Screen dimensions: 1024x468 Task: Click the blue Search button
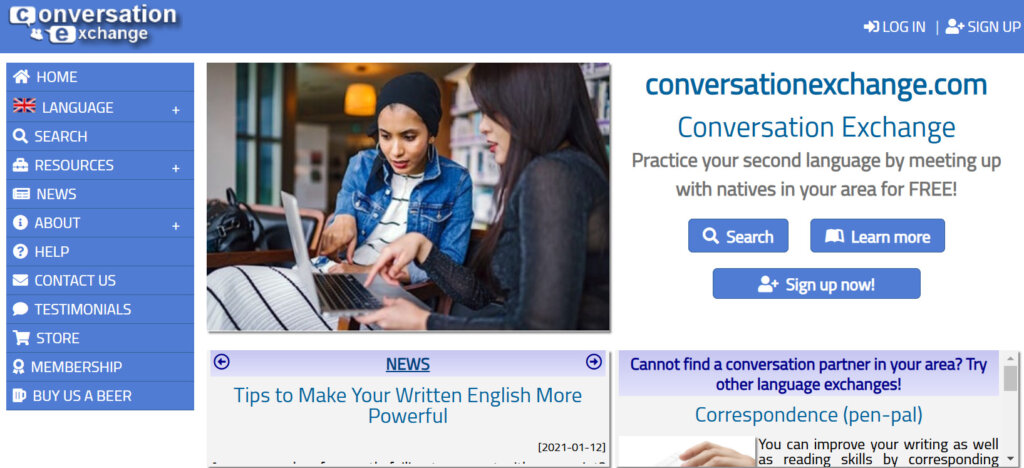[x=738, y=236]
